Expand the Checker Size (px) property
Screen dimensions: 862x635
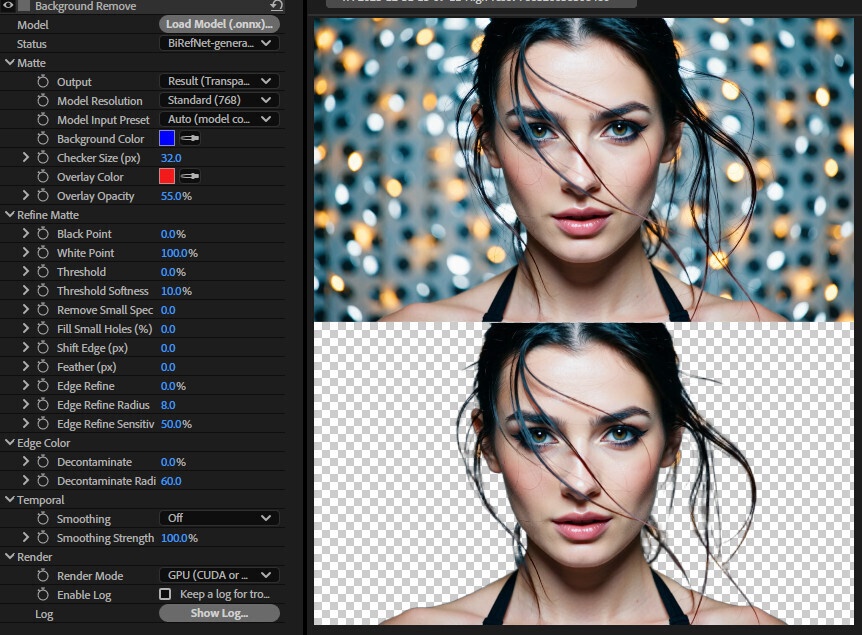coord(25,158)
